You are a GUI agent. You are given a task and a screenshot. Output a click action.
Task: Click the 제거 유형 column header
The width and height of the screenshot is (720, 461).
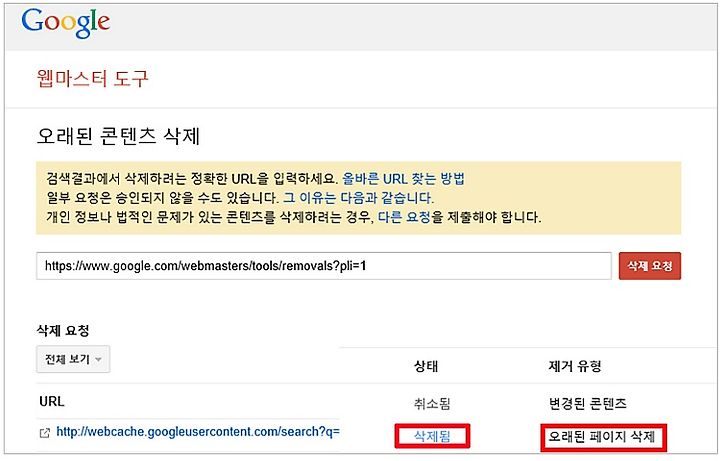click(575, 366)
